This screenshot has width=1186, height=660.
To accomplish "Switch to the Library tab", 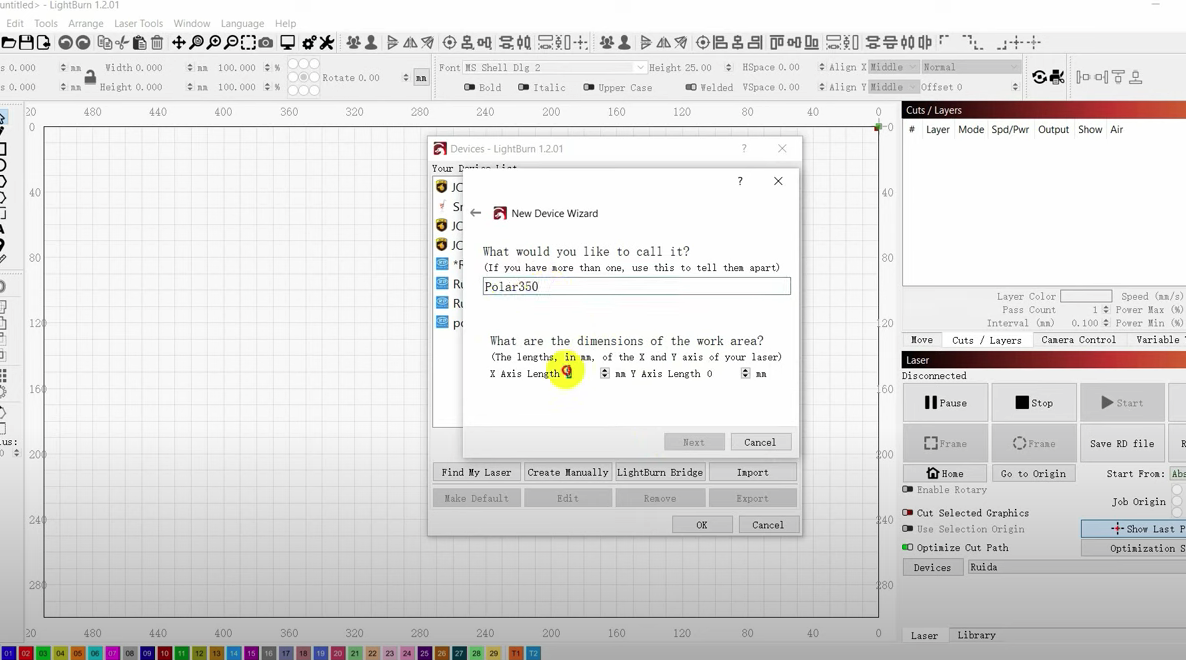I will pos(976,635).
